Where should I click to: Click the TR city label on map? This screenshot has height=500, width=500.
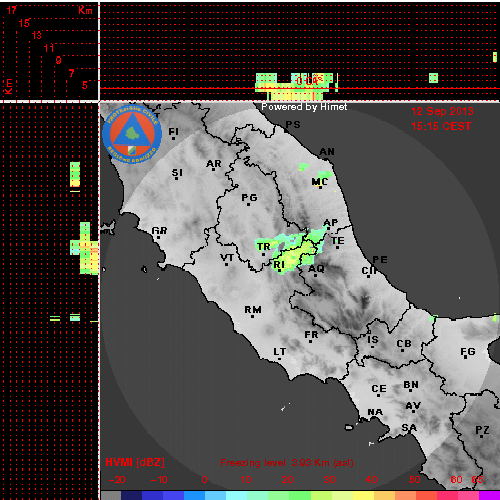point(264,247)
